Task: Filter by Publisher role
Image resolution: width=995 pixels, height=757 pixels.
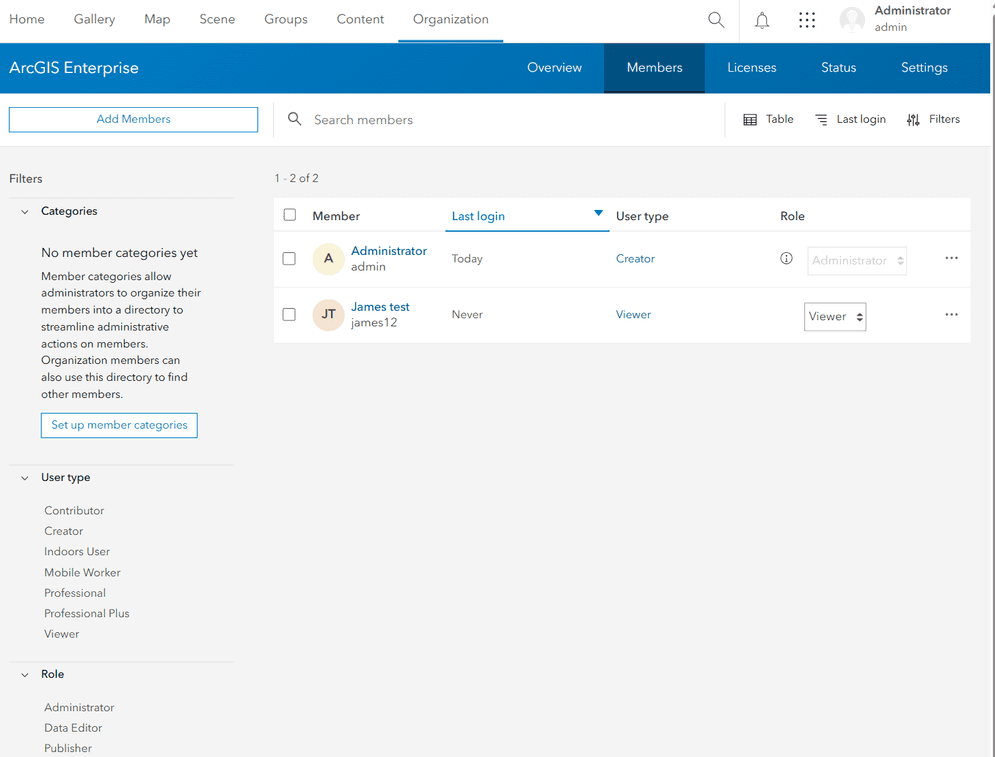Action: [x=68, y=748]
